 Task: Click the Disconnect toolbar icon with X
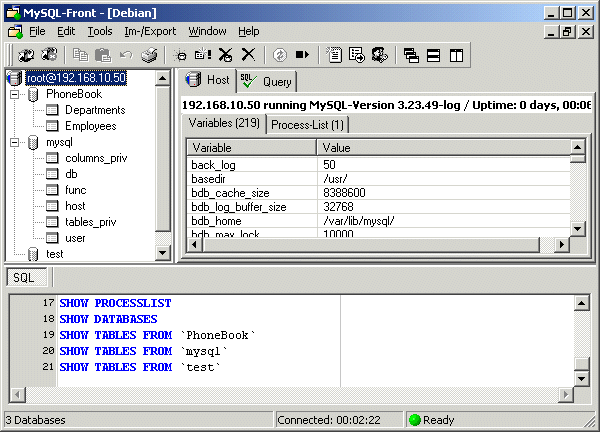pyautogui.click(x=49, y=55)
